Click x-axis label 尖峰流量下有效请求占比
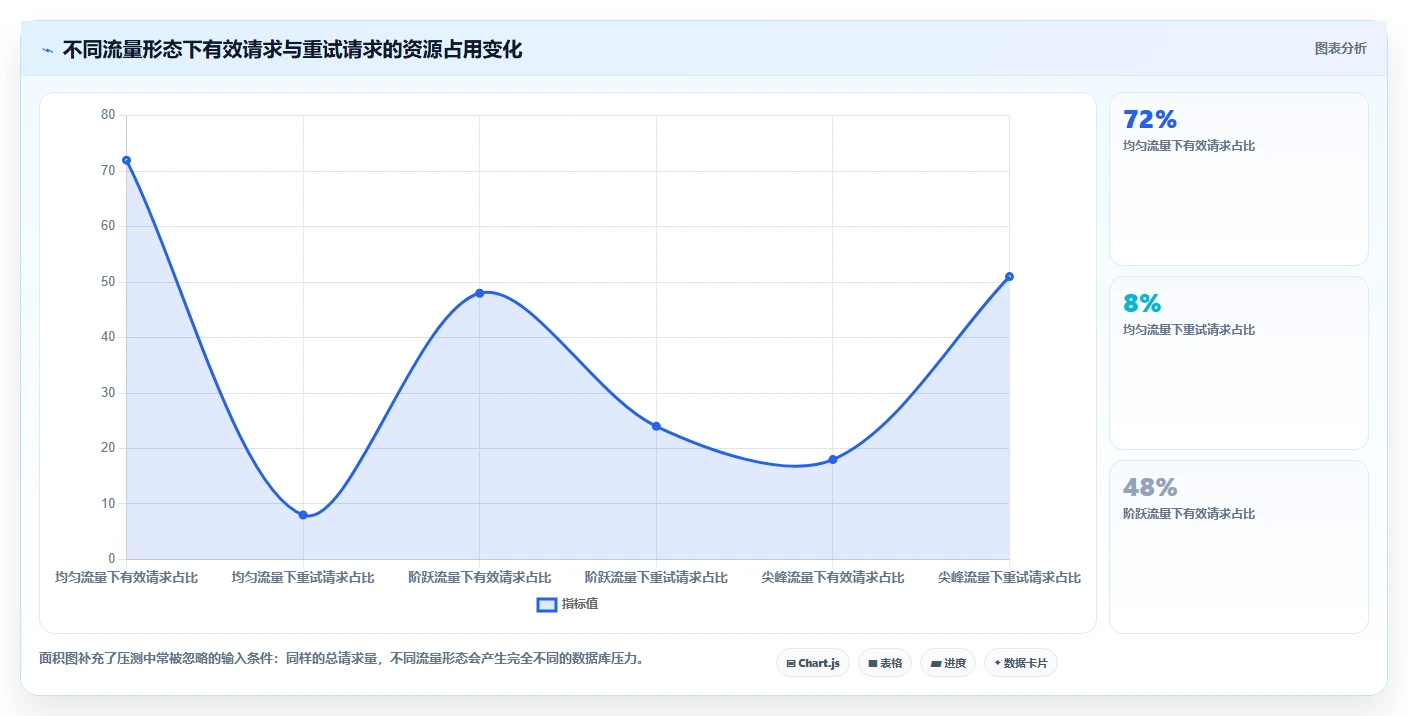 click(832, 578)
